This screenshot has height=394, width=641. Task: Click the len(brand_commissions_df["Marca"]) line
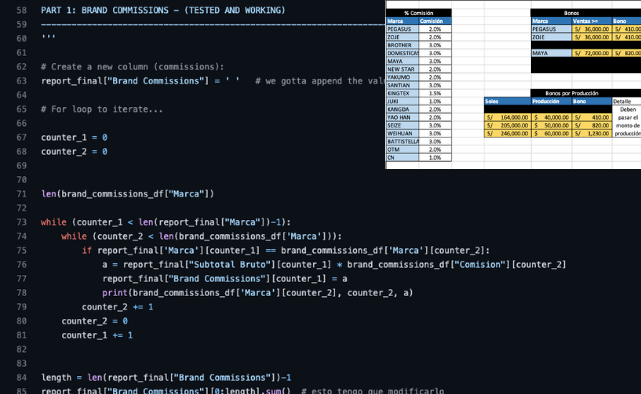click(128, 194)
